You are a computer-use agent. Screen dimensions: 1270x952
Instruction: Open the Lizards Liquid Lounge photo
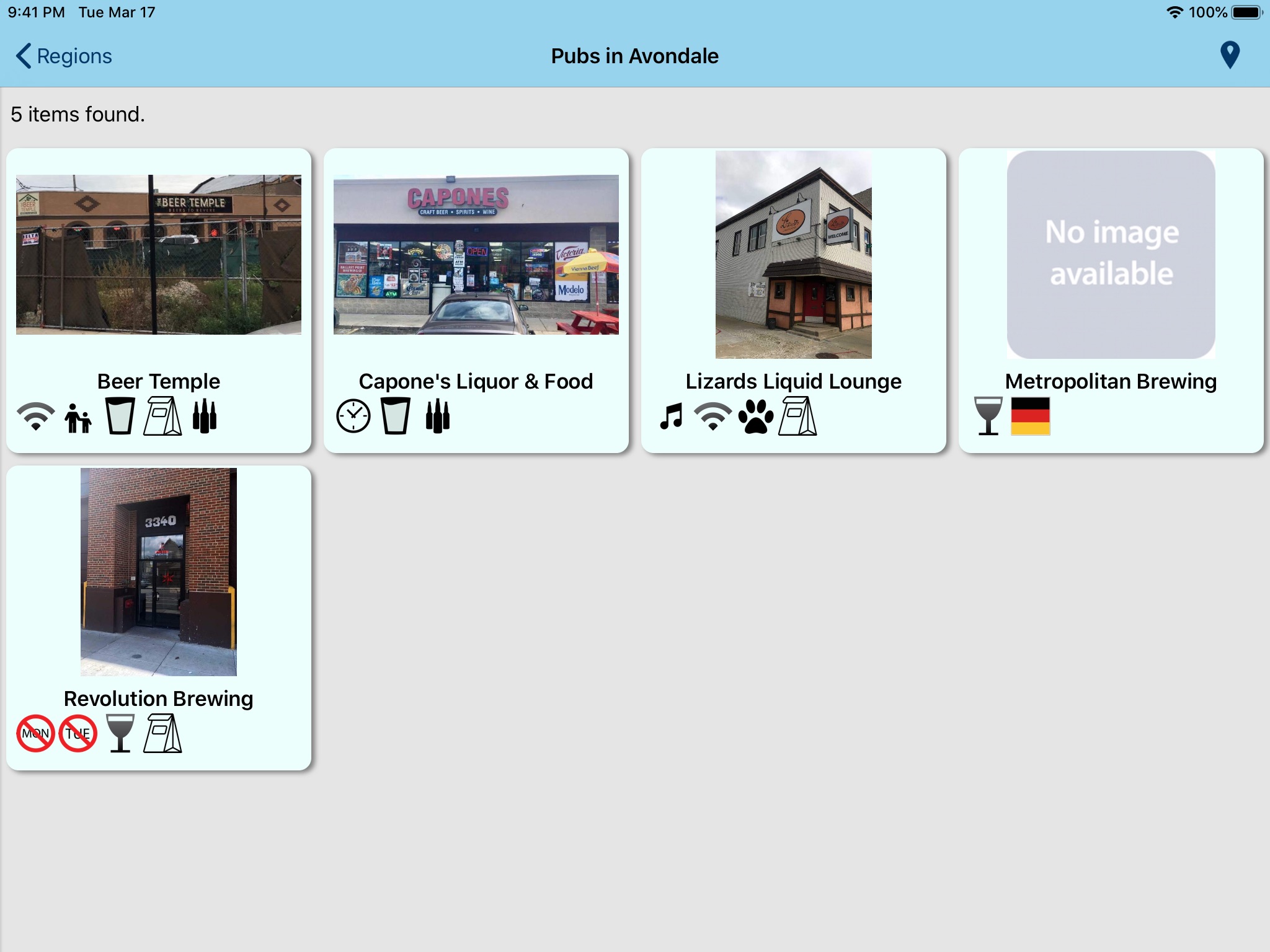pyautogui.click(x=794, y=255)
